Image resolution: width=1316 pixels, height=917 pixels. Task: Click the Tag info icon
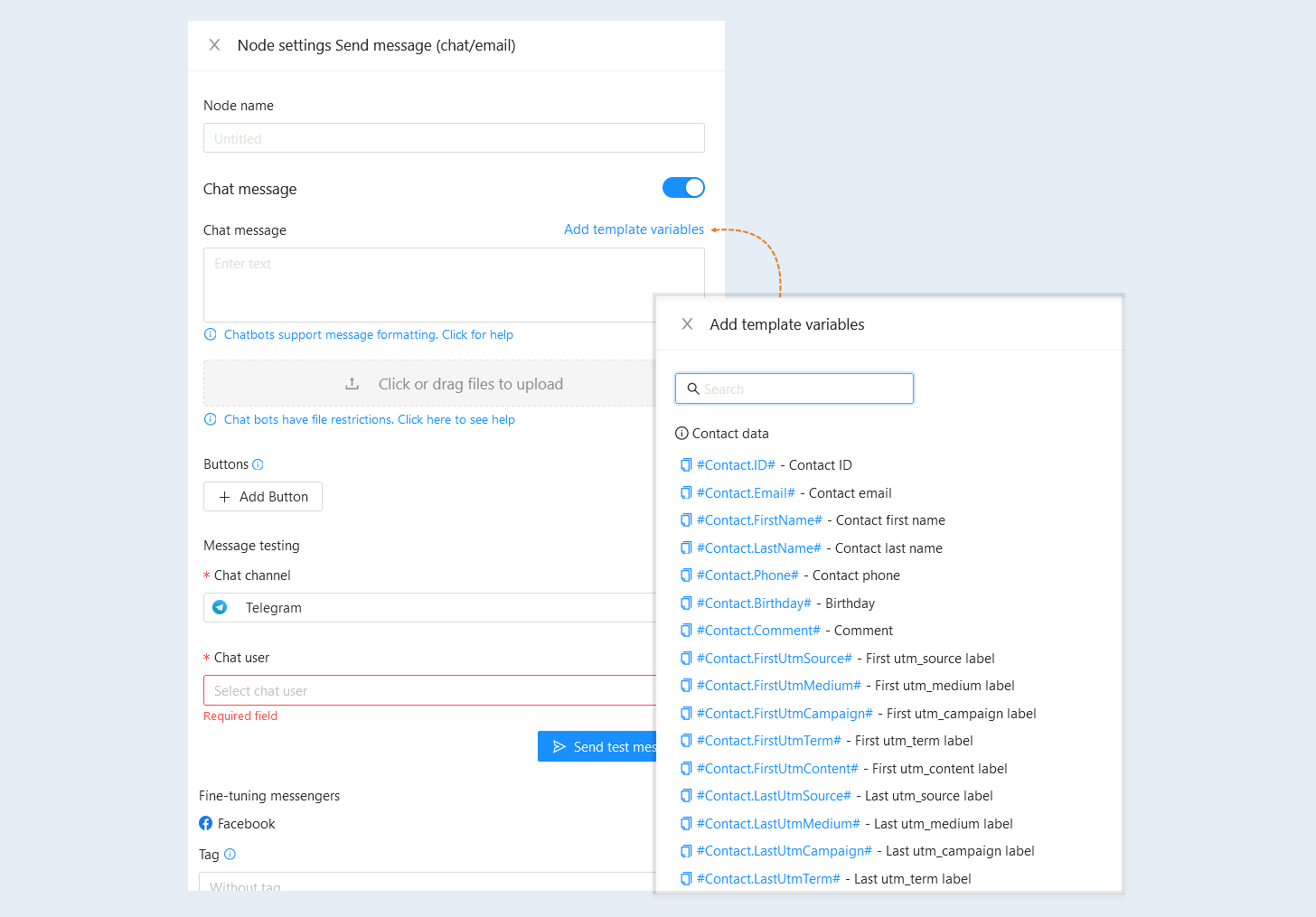click(230, 854)
